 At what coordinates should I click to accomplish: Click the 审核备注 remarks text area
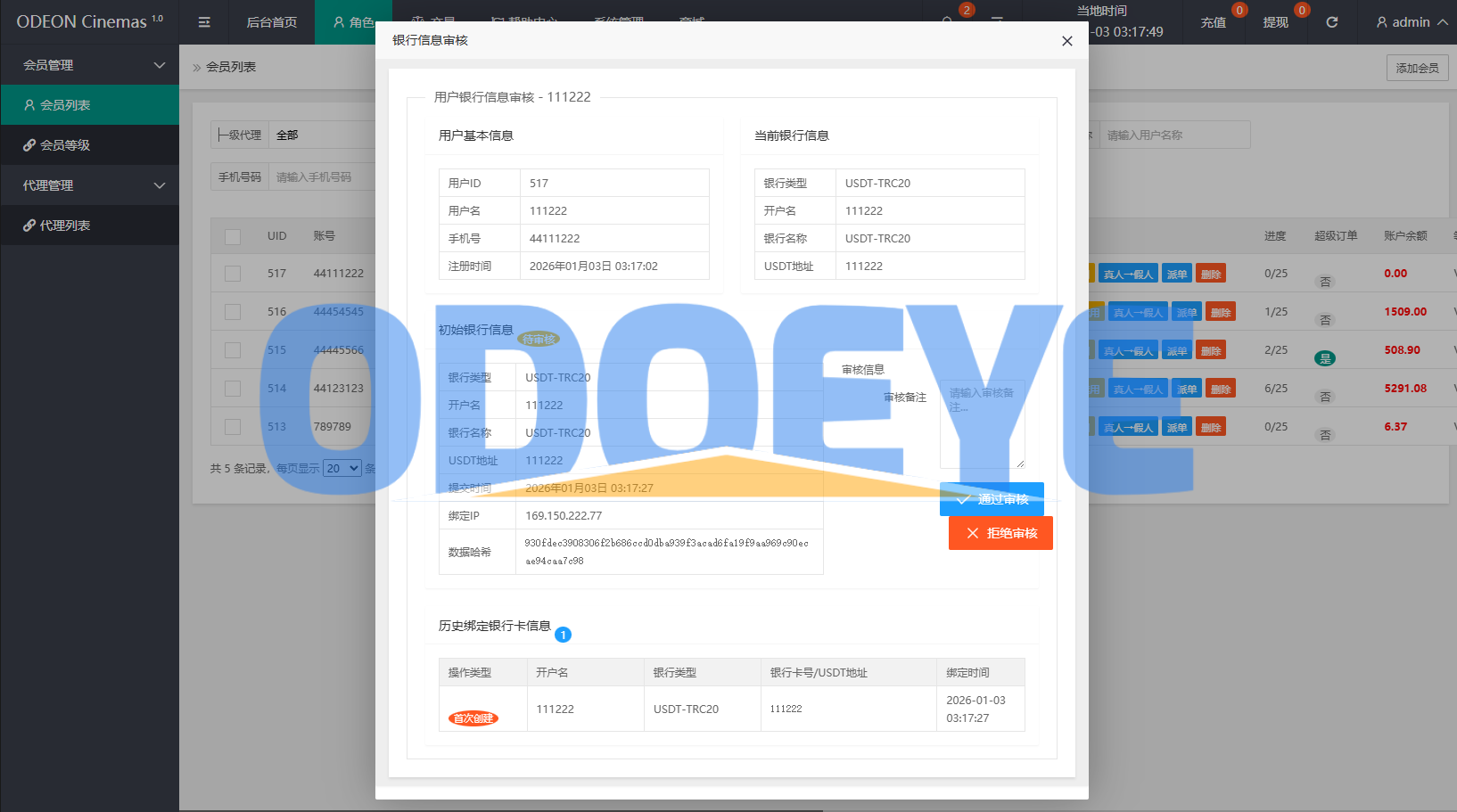pos(982,424)
